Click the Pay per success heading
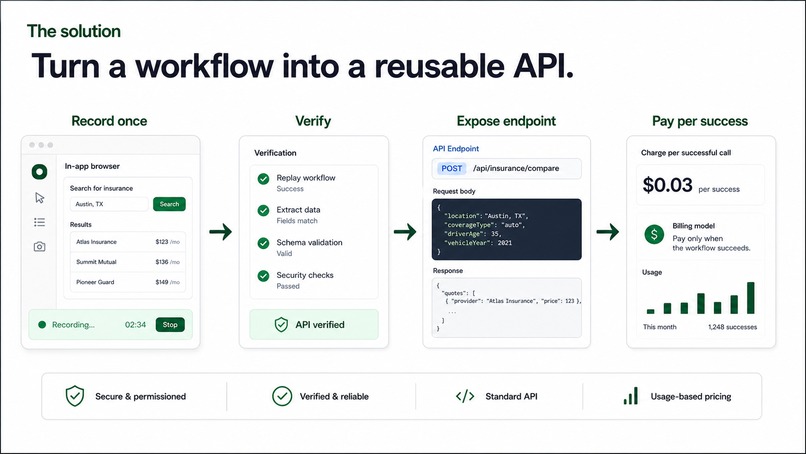The image size is (806, 454). [700, 121]
